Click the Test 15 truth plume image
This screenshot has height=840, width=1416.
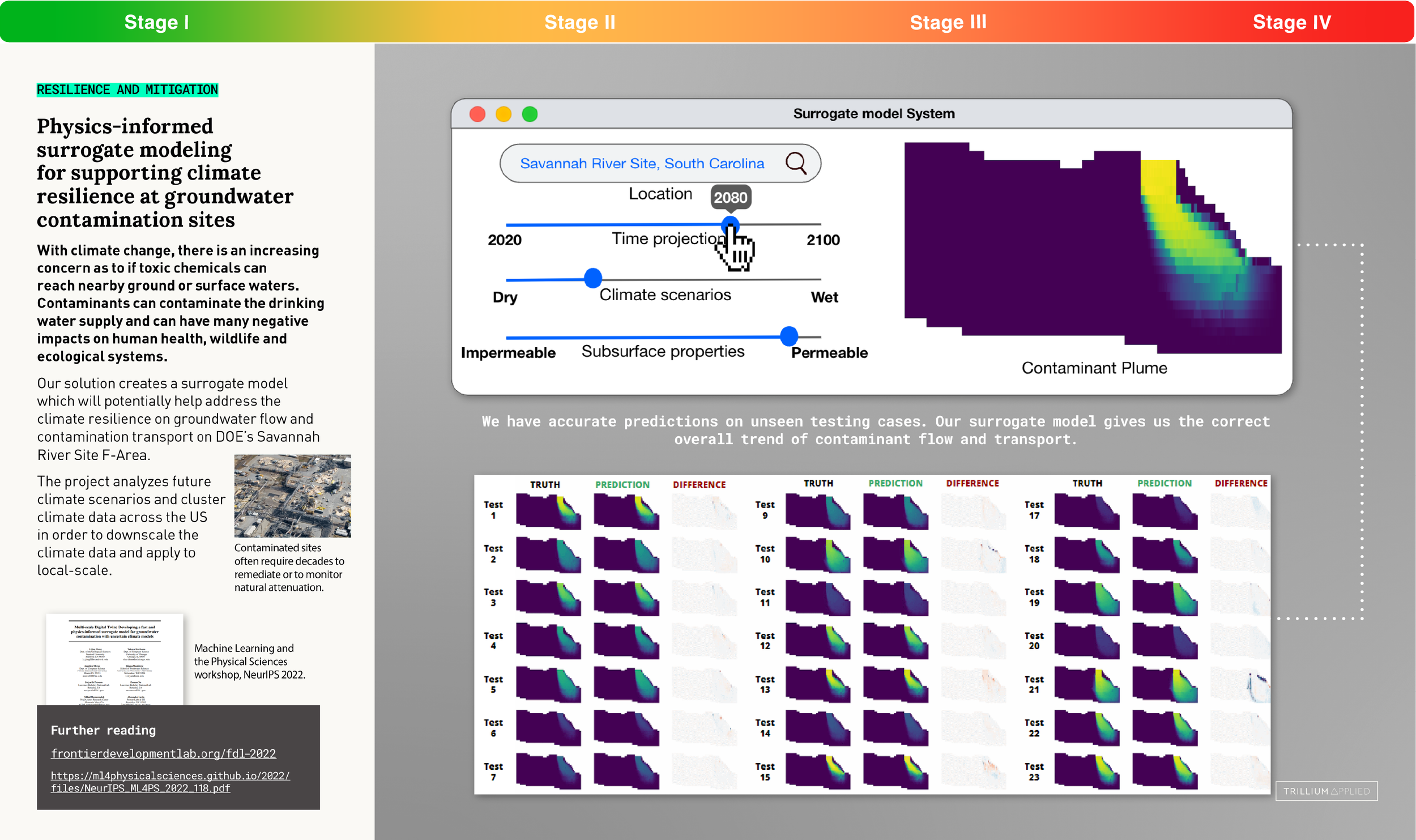[x=818, y=771]
